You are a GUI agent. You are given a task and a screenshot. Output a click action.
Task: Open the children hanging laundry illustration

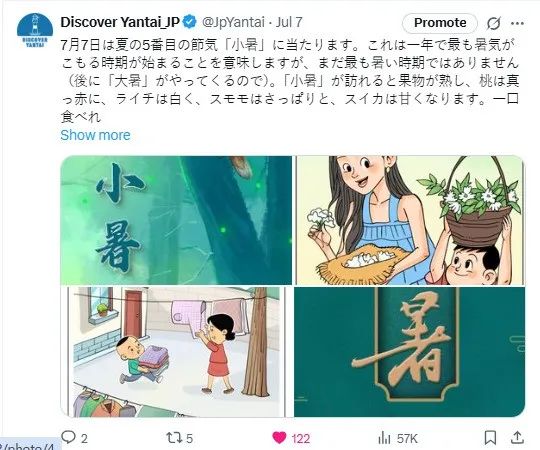tap(176, 352)
